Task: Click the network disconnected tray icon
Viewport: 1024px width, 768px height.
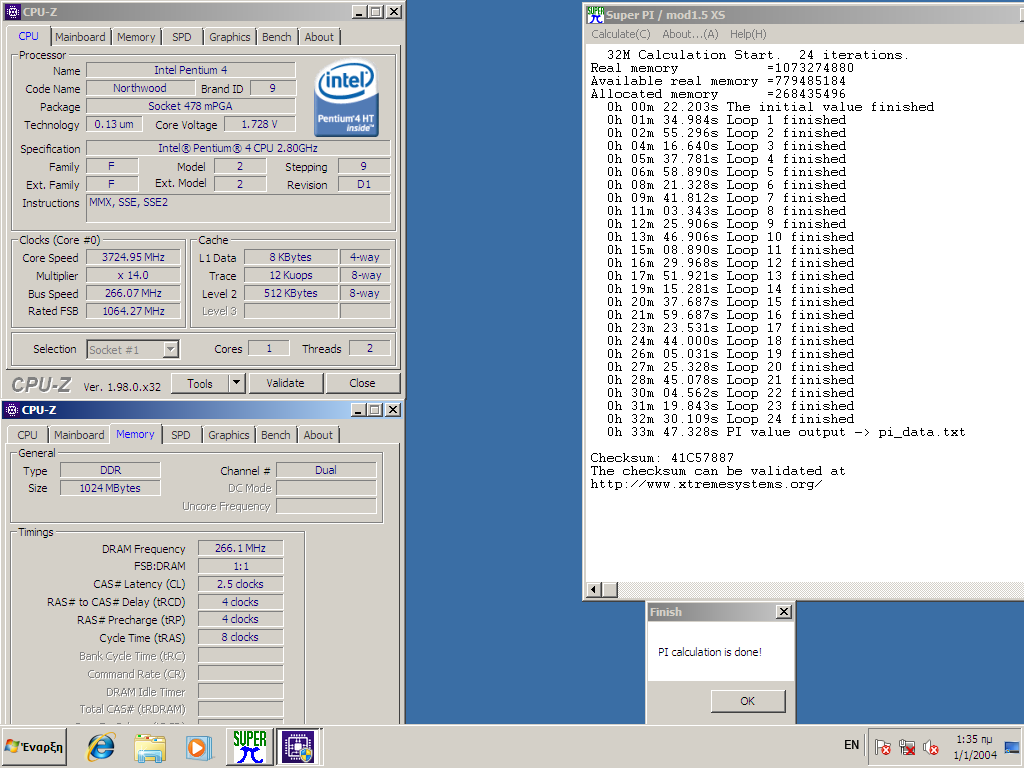Action: pos(906,747)
